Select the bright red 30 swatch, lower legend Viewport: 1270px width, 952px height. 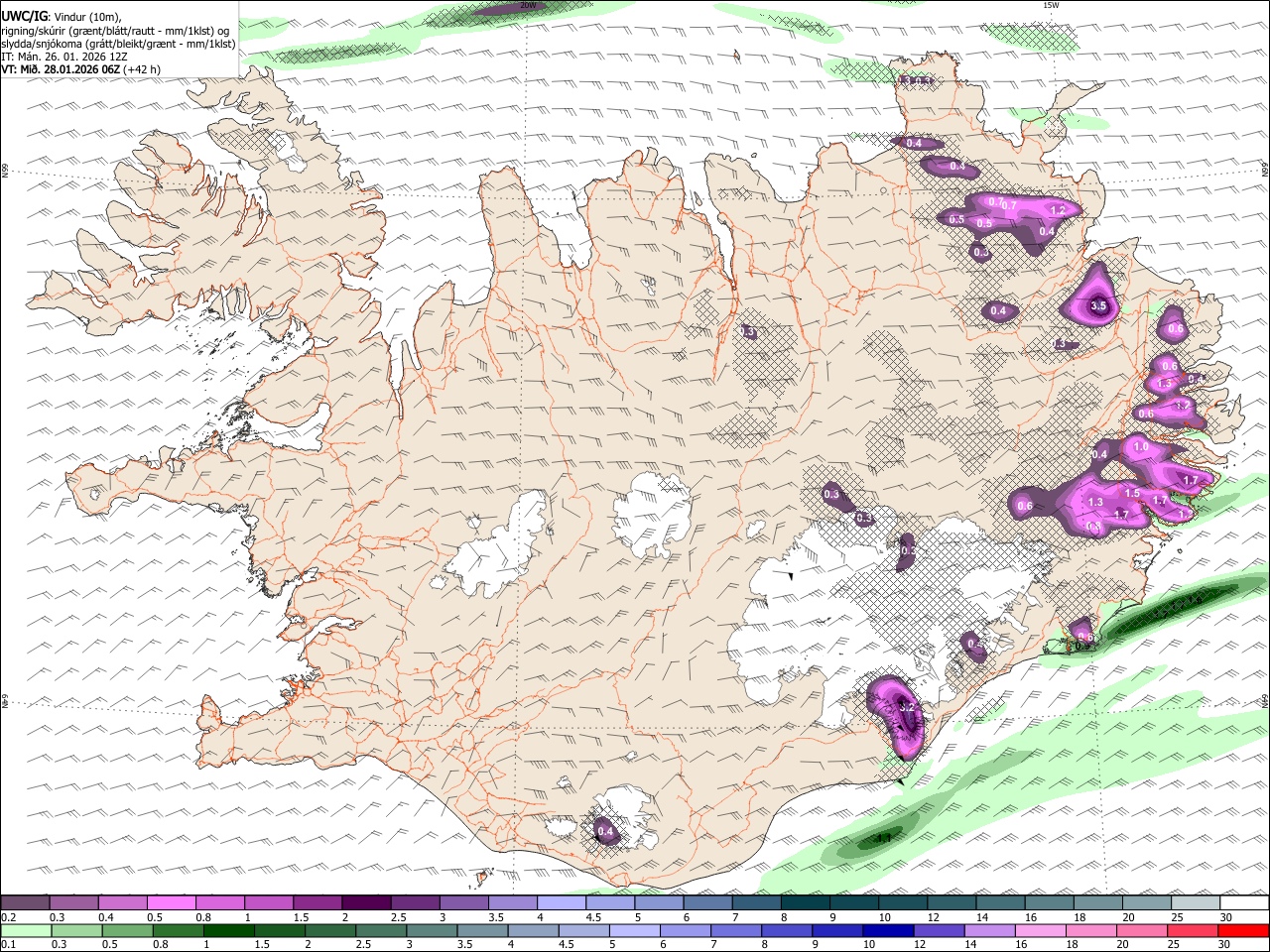1243,931
